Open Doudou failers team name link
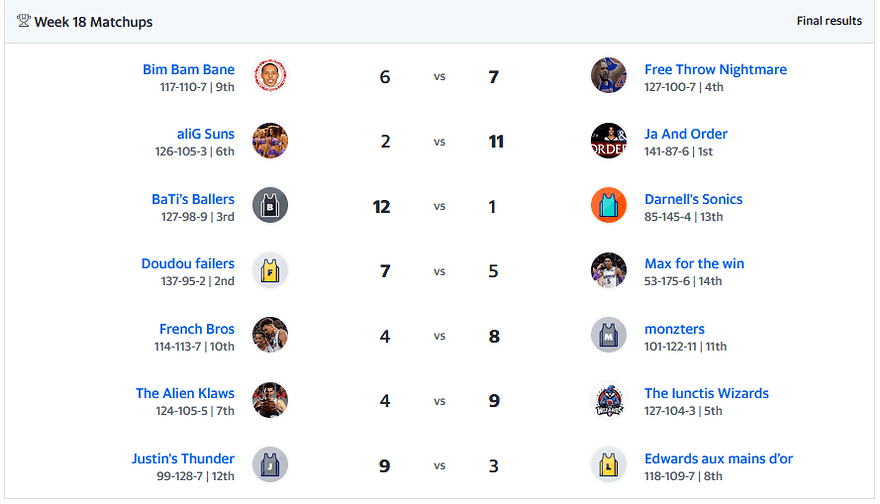The image size is (880, 504). (187, 264)
